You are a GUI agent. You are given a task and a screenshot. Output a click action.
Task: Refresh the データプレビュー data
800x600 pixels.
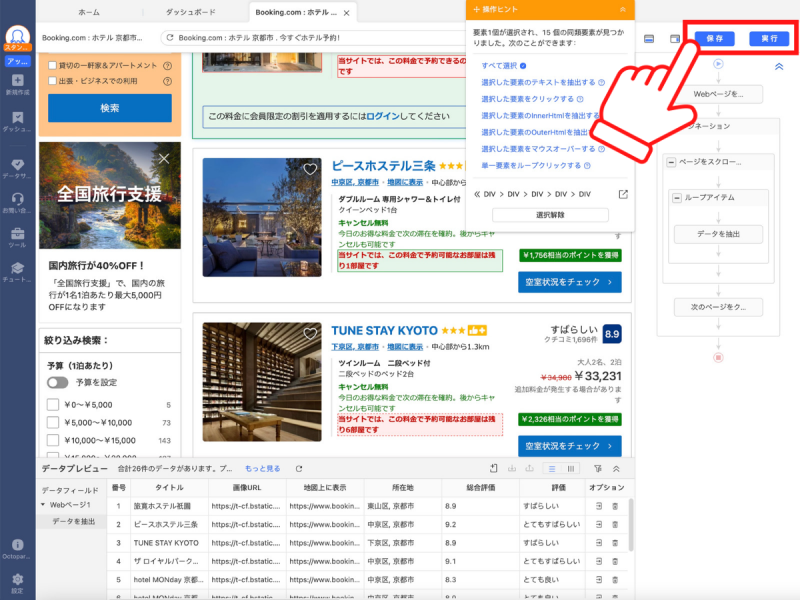click(299, 469)
